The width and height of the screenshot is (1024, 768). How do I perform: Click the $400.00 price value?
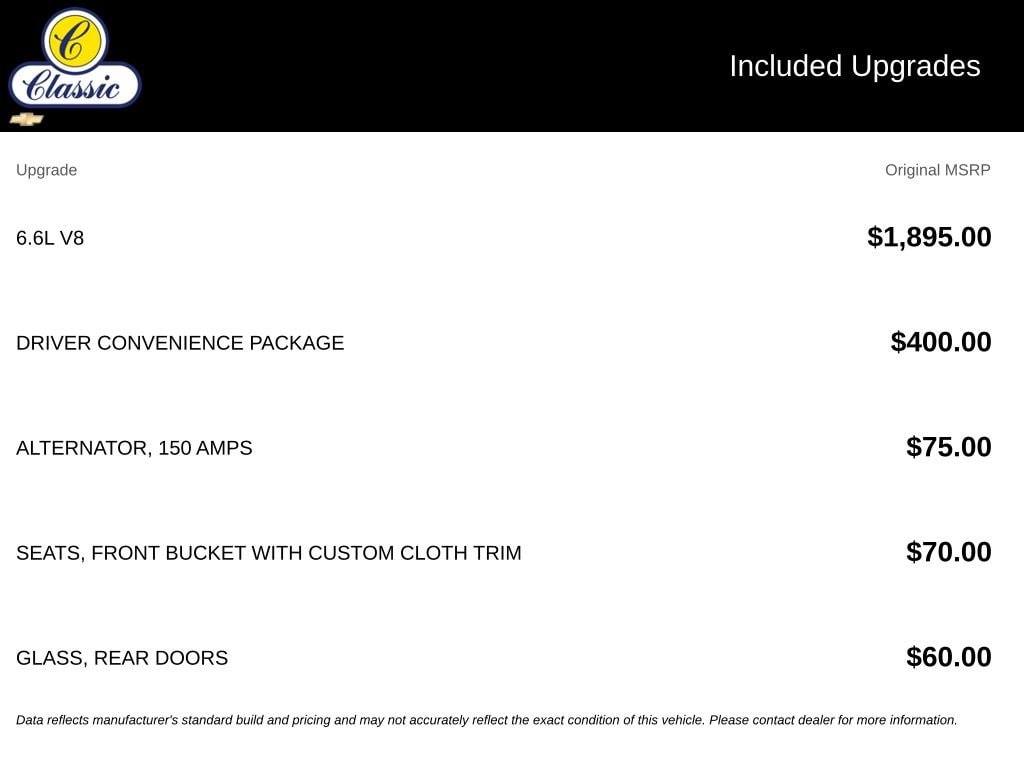[x=940, y=342]
